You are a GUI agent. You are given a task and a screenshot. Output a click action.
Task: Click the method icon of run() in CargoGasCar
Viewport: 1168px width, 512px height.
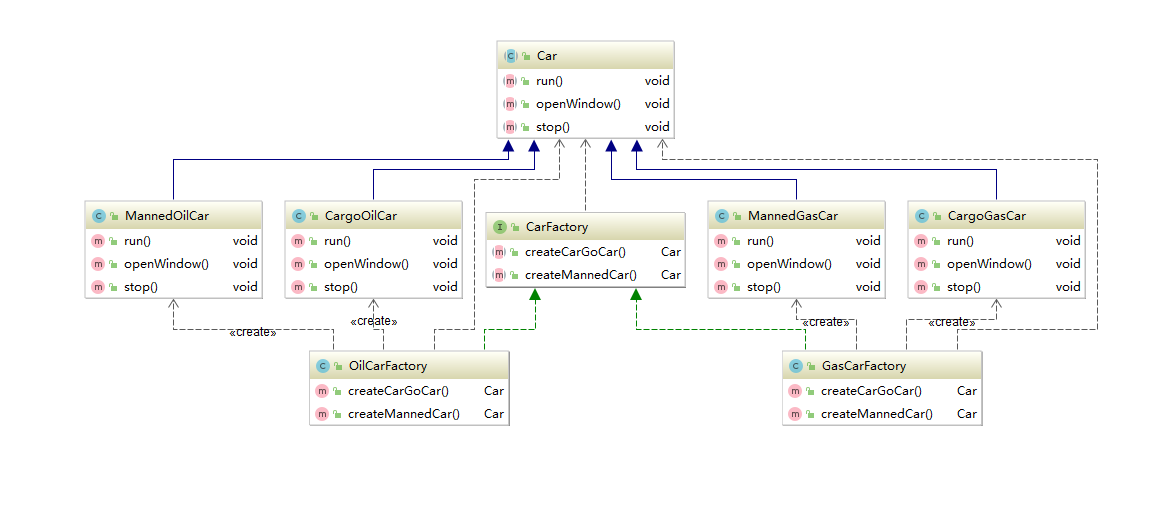[x=921, y=241]
